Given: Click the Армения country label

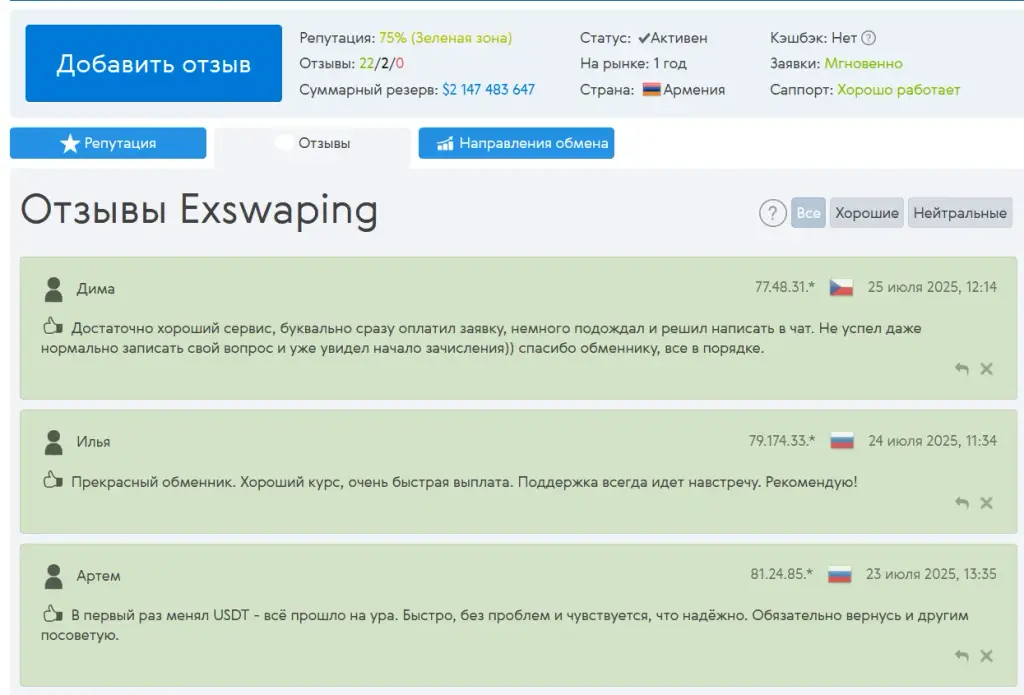Looking at the screenshot, I should 694,89.
